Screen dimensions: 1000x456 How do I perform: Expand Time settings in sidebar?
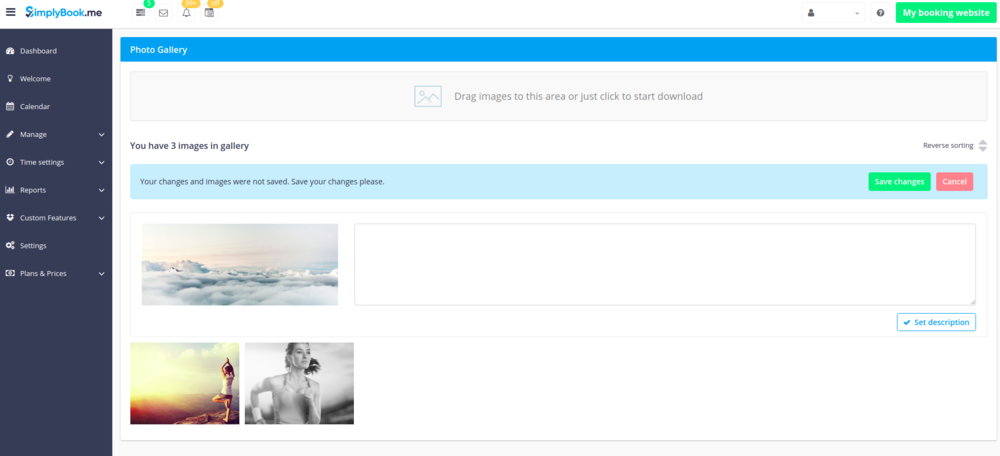point(56,162)
